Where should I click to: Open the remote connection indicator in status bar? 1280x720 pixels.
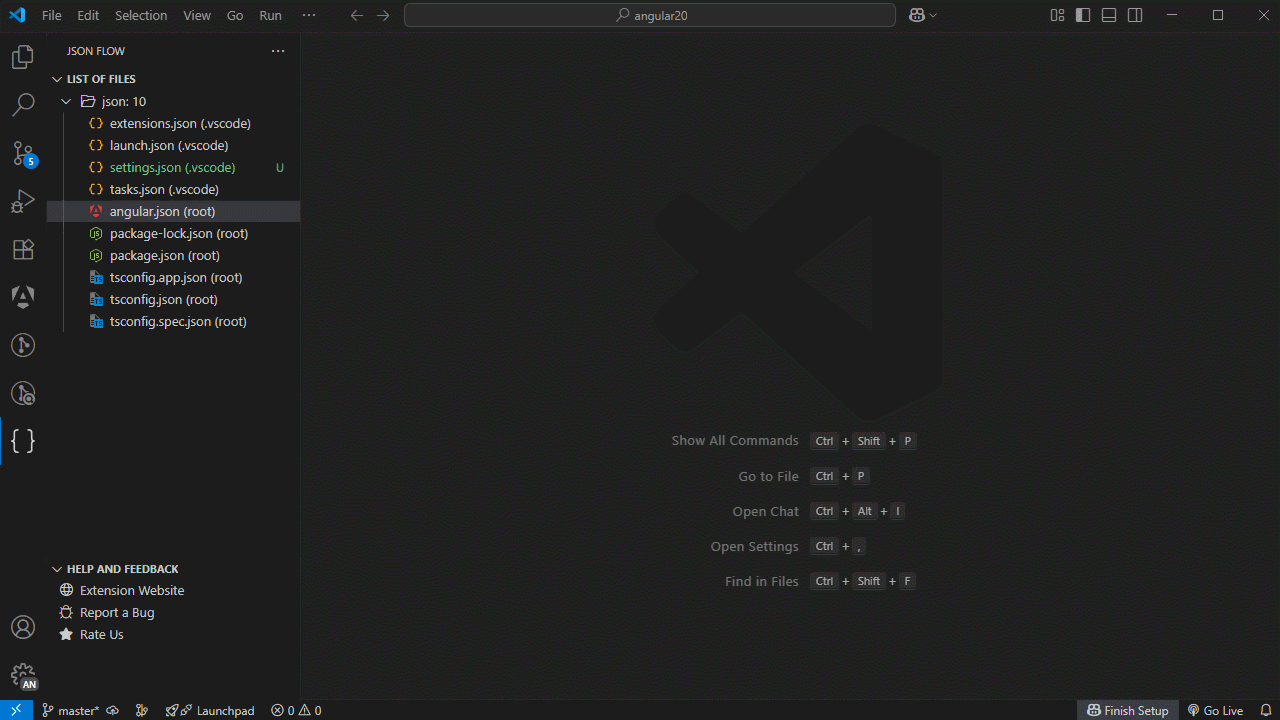pos(14,710)
